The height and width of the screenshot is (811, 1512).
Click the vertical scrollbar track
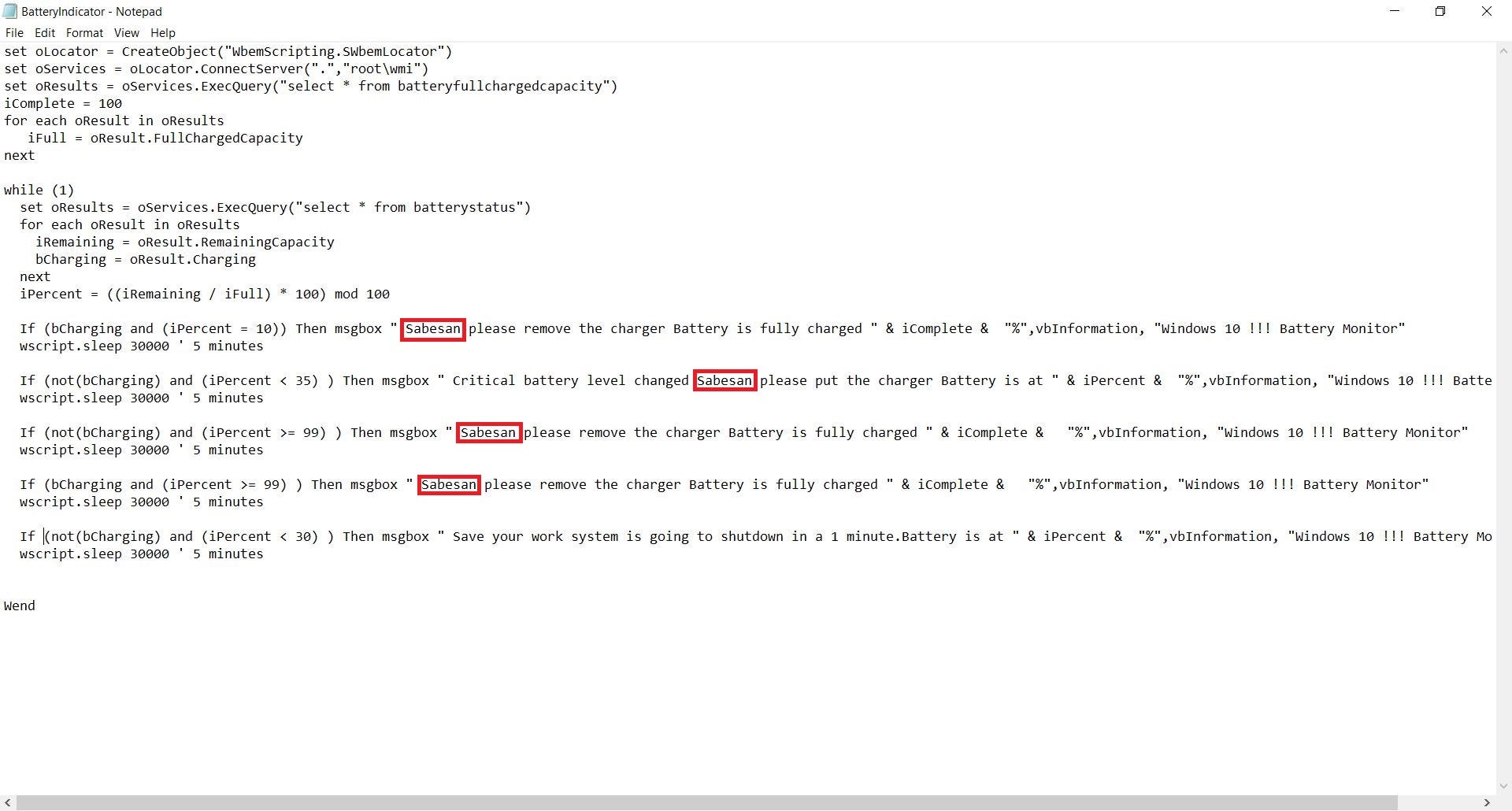[1503, 418]
